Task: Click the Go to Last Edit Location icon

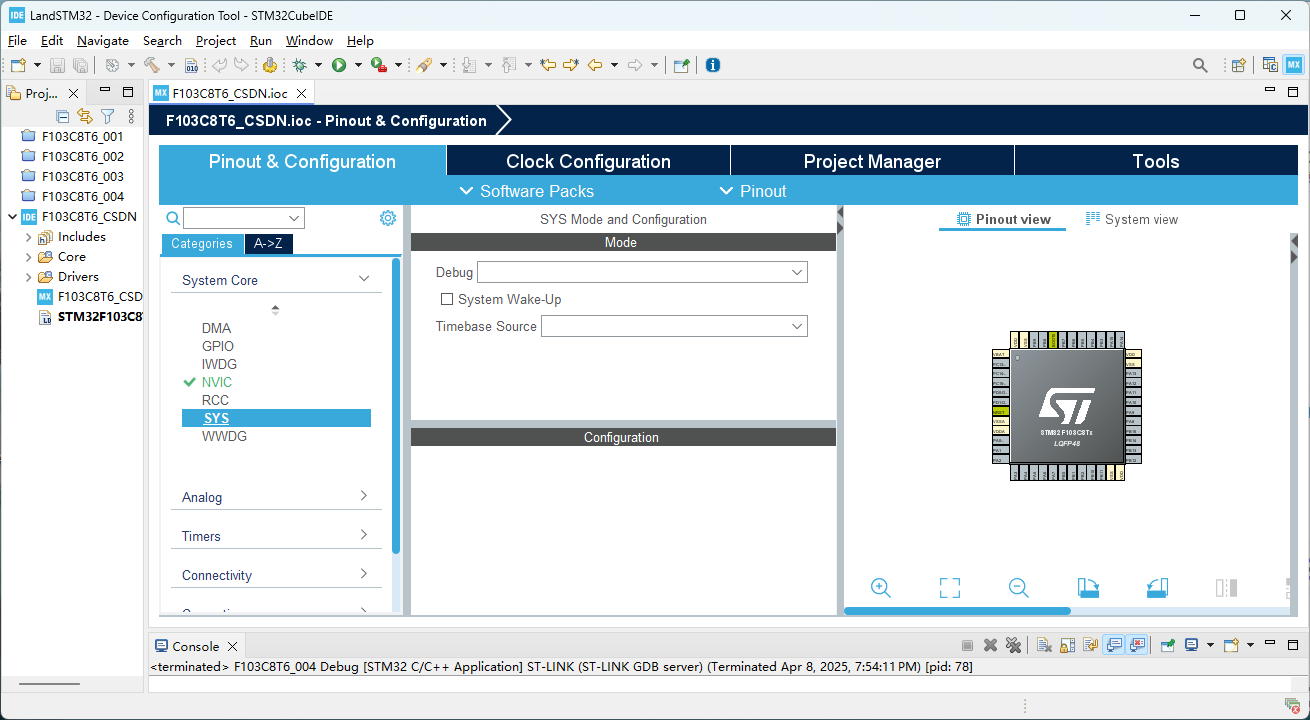Action: point(548,65)
